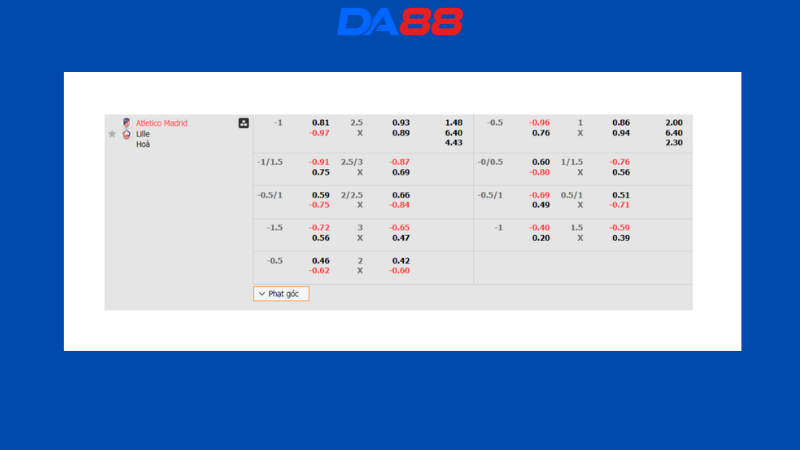
Task: Choose first-half over odds 0.86
Action: pos(621,122)
